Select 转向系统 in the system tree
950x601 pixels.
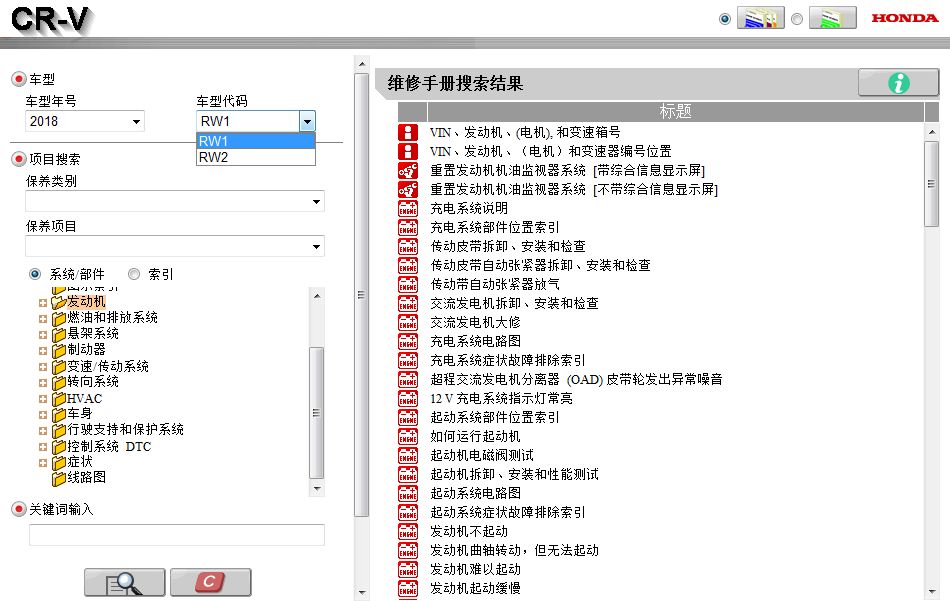click(93, 382)
